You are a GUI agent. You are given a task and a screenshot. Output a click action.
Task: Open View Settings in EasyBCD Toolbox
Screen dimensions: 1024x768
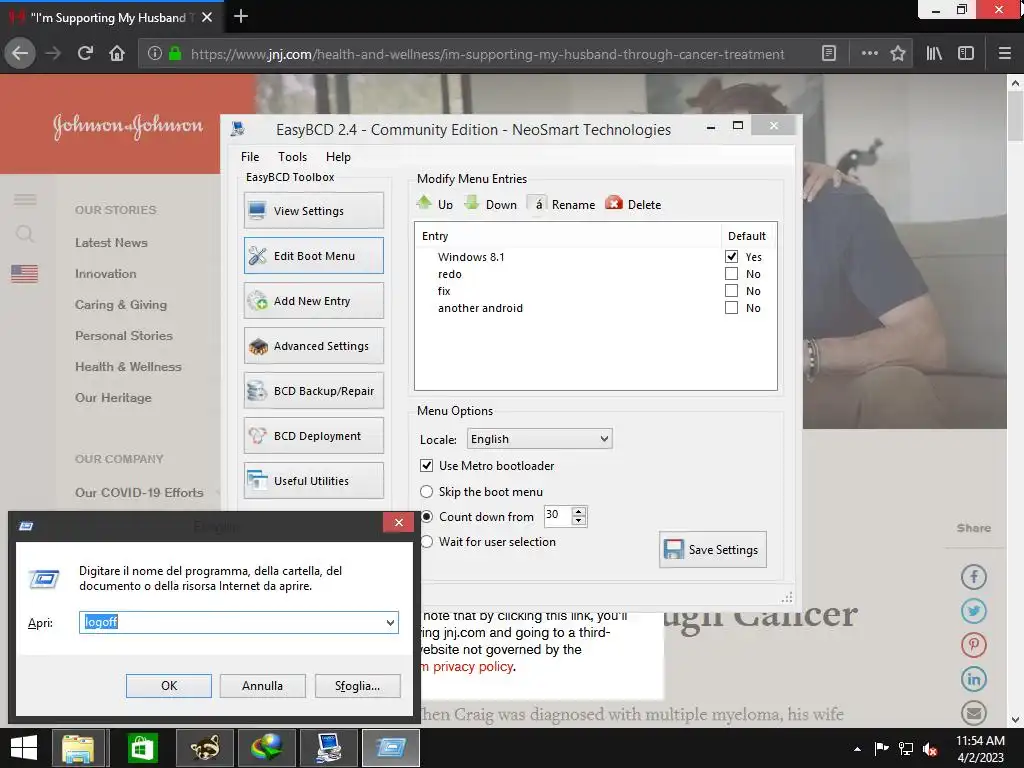coord(313,211)
